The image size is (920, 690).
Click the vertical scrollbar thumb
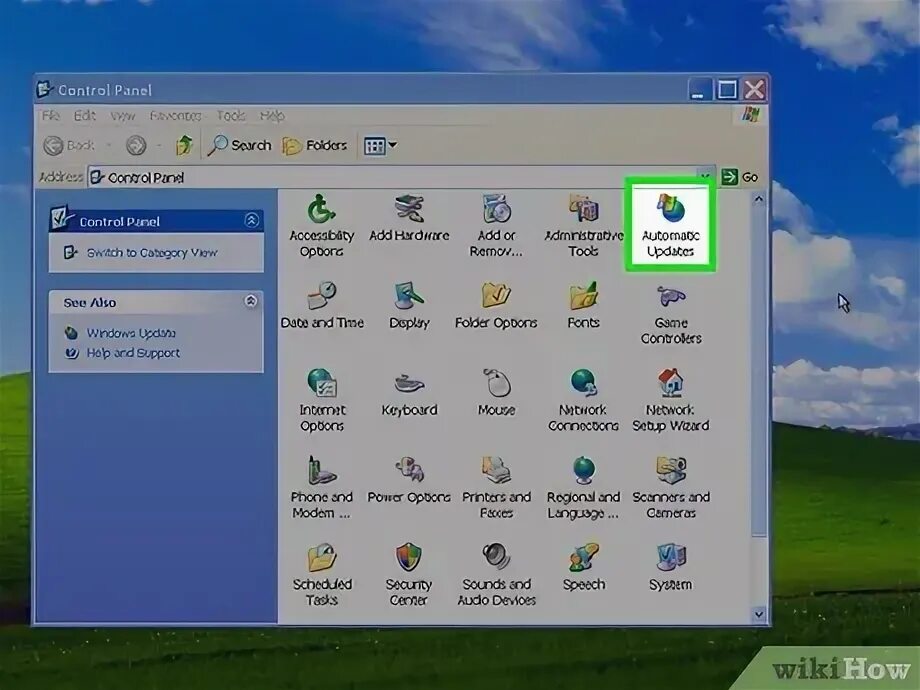pyautogui.click(x=759, y=371)
